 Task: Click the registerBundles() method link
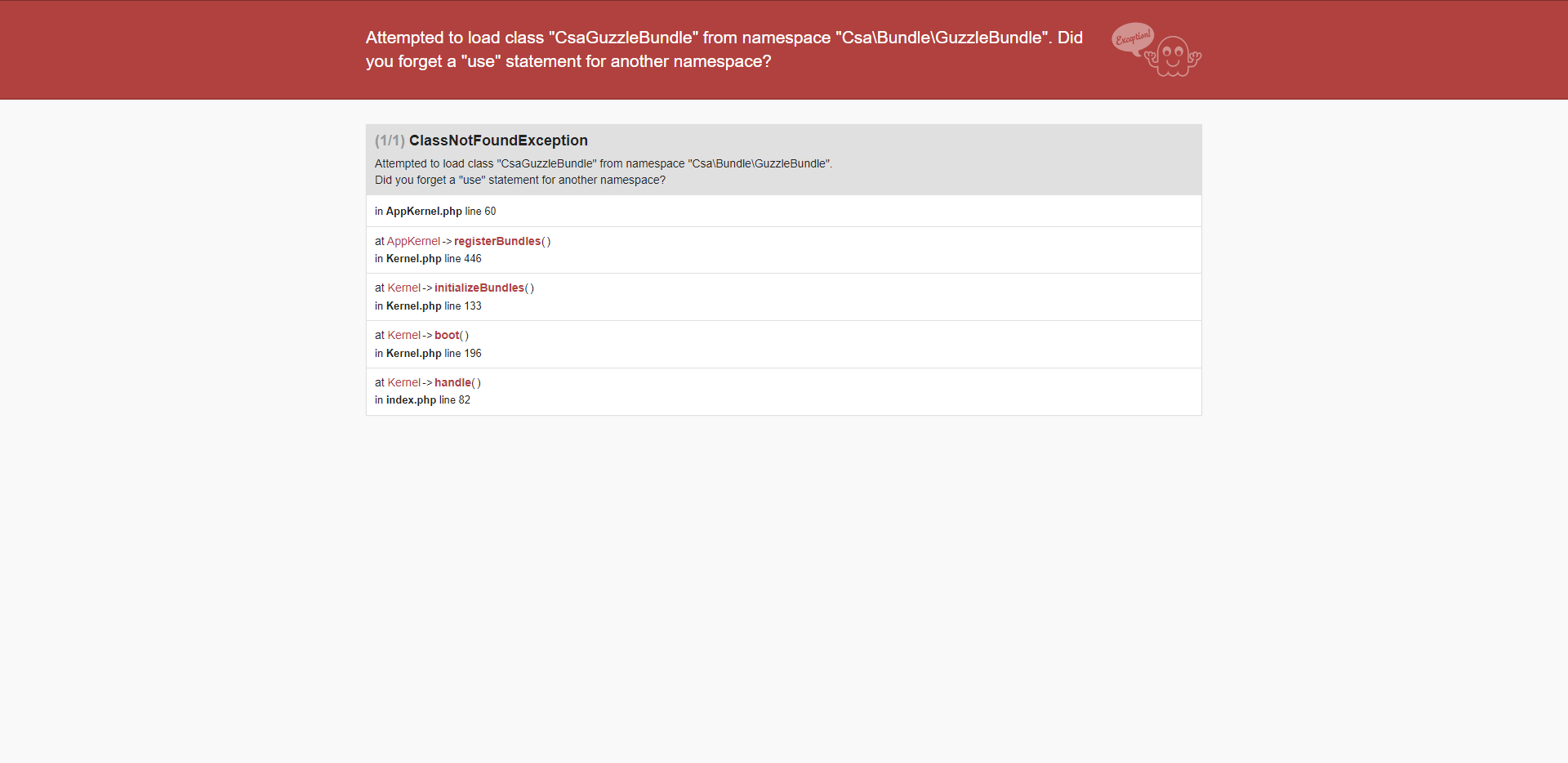[x=497, y=241]
